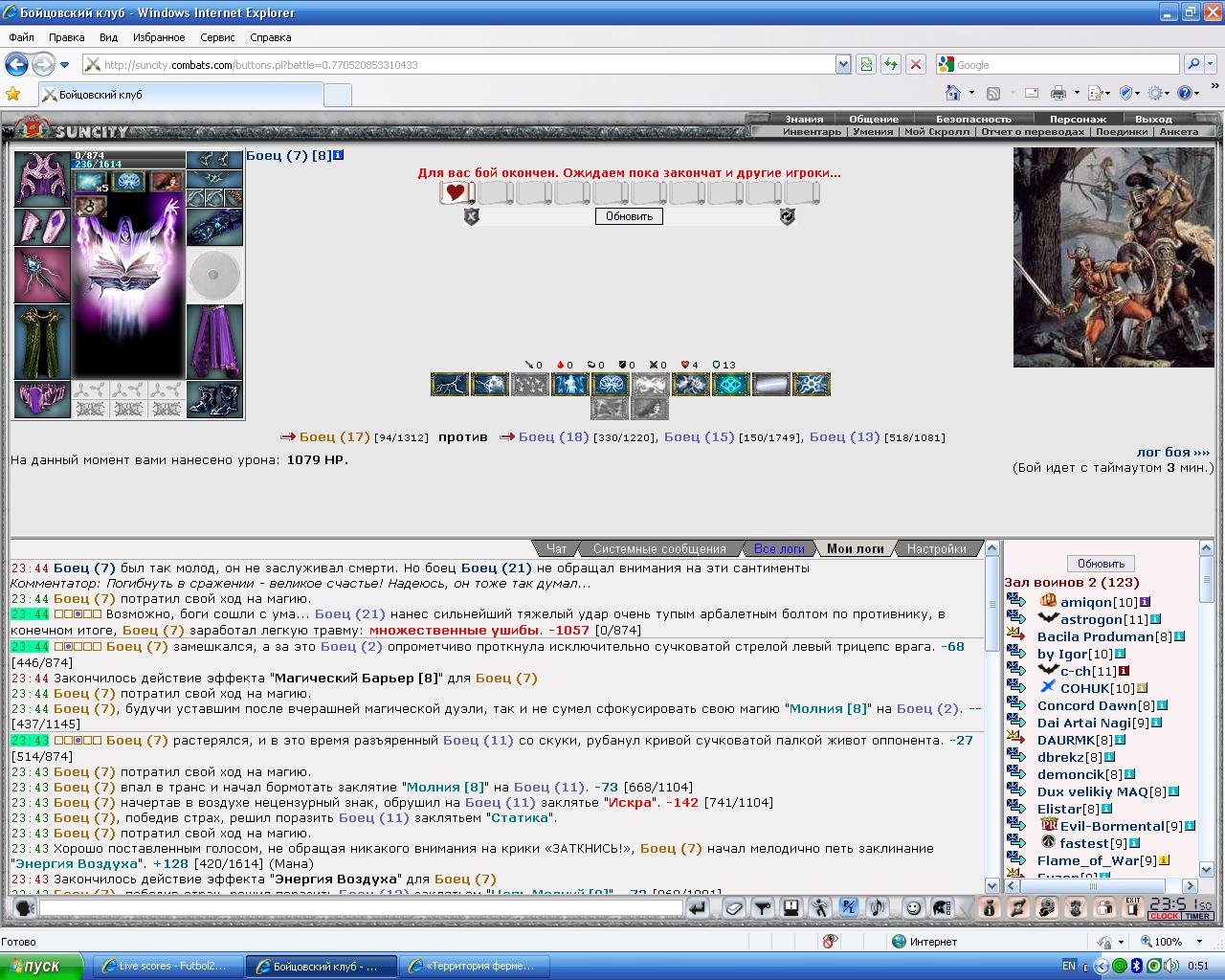Click the purple trousers equipment slot

[x=214, y=342]
